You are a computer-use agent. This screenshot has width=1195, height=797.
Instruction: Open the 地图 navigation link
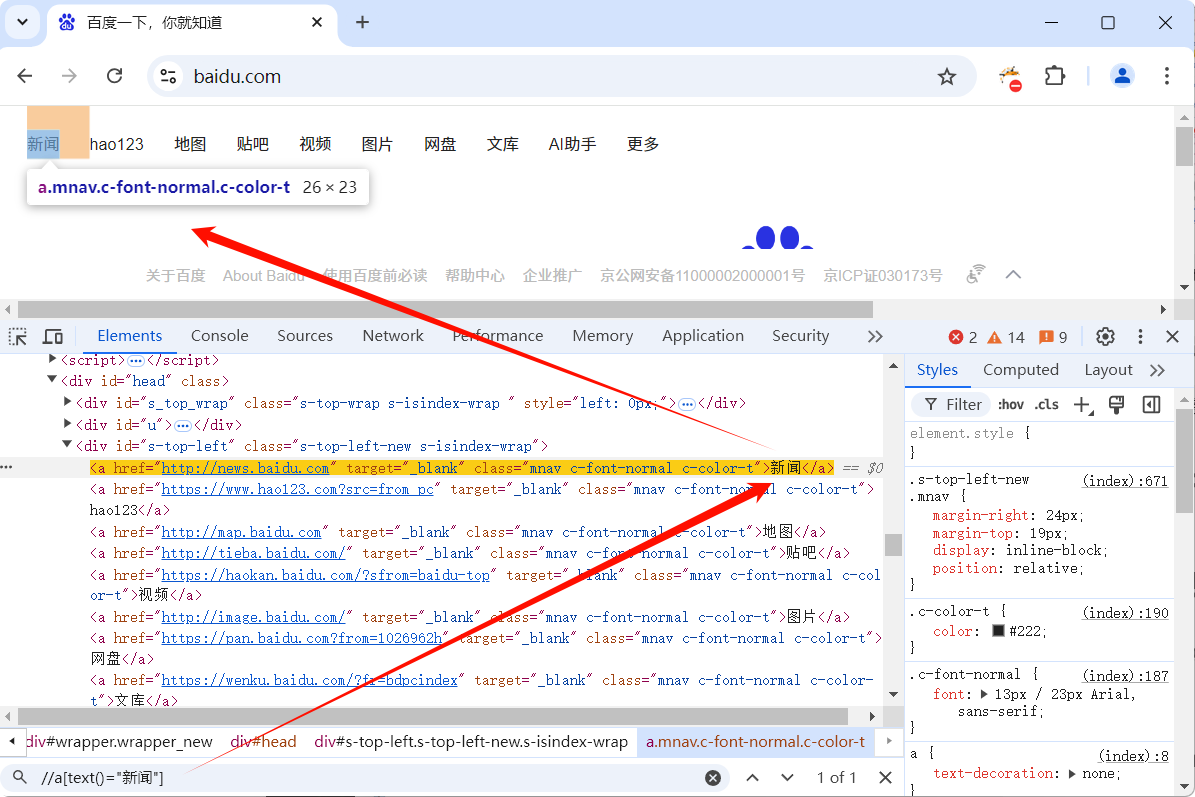coord(190,144)
